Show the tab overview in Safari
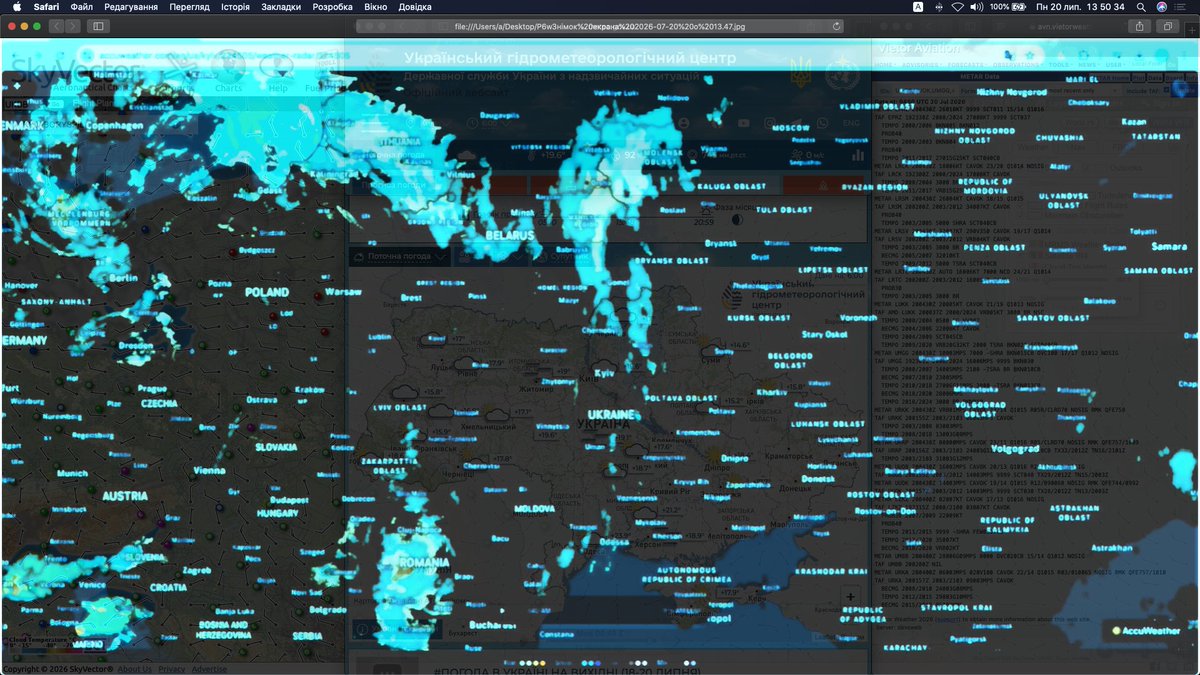 click(1167, 26)
